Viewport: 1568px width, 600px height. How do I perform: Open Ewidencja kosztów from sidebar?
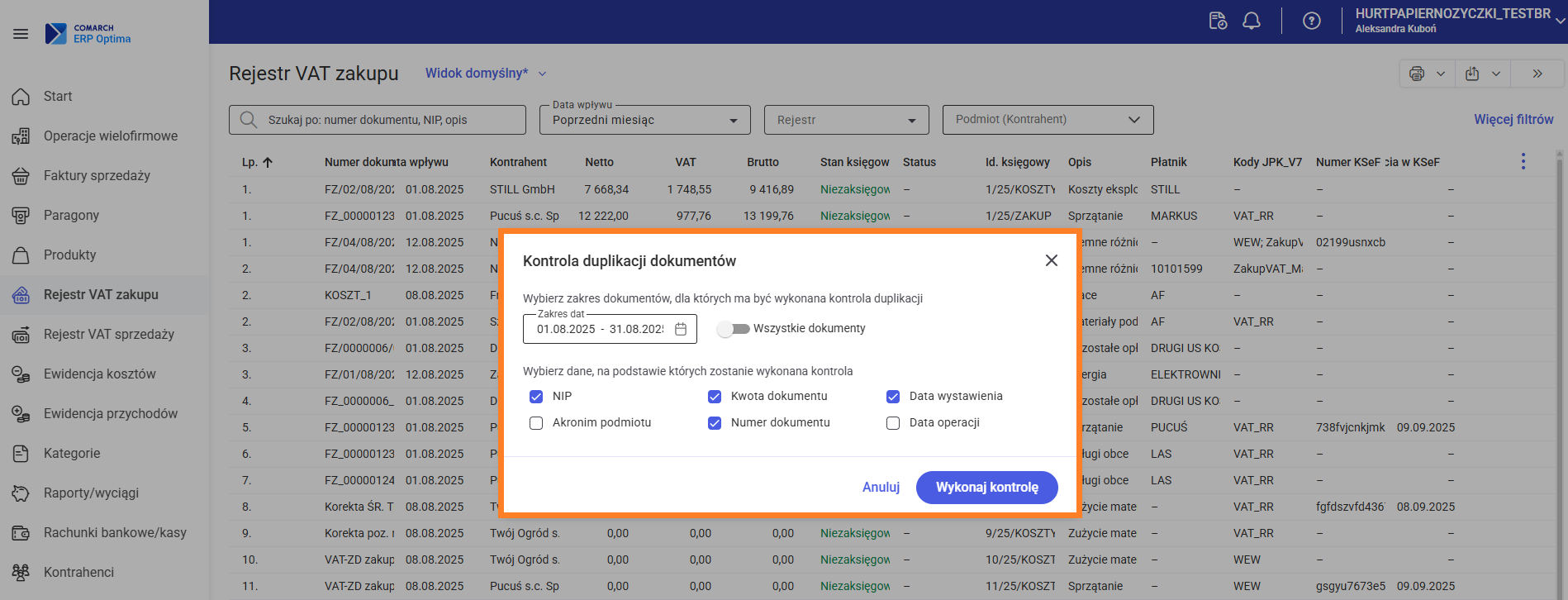[x=99, y=374]
